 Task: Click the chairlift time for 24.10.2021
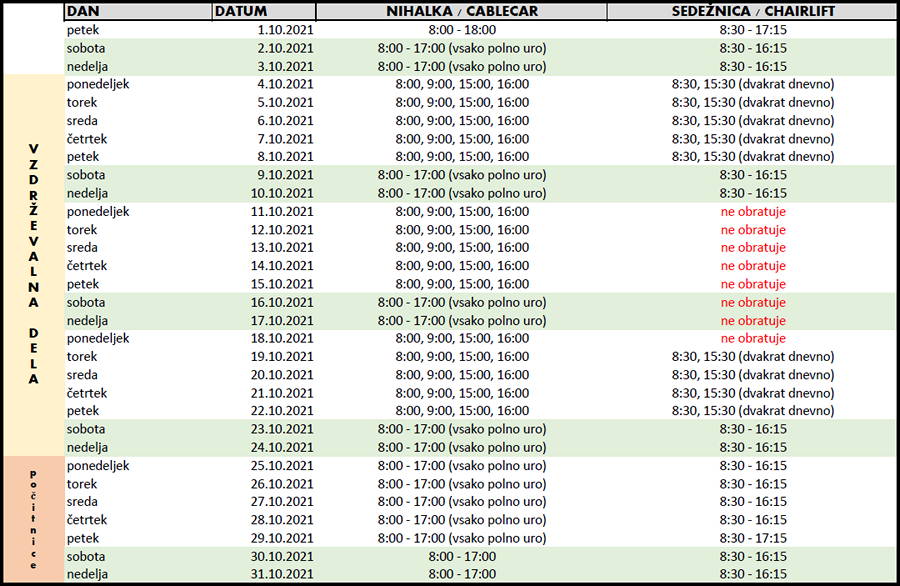[x=752, y=448]
